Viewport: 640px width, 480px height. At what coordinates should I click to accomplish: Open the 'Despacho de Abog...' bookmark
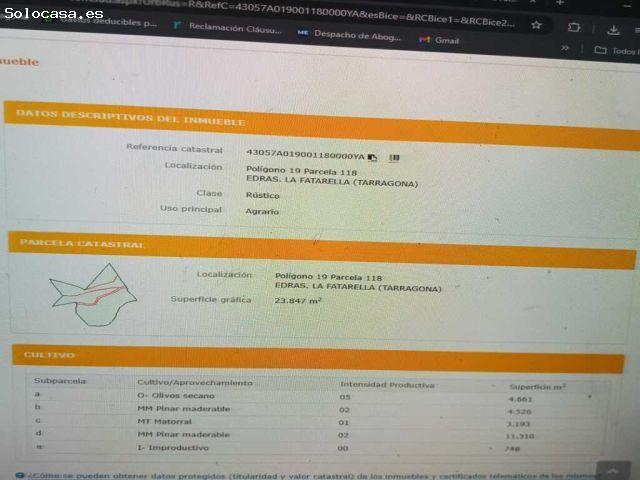point(349,34)
